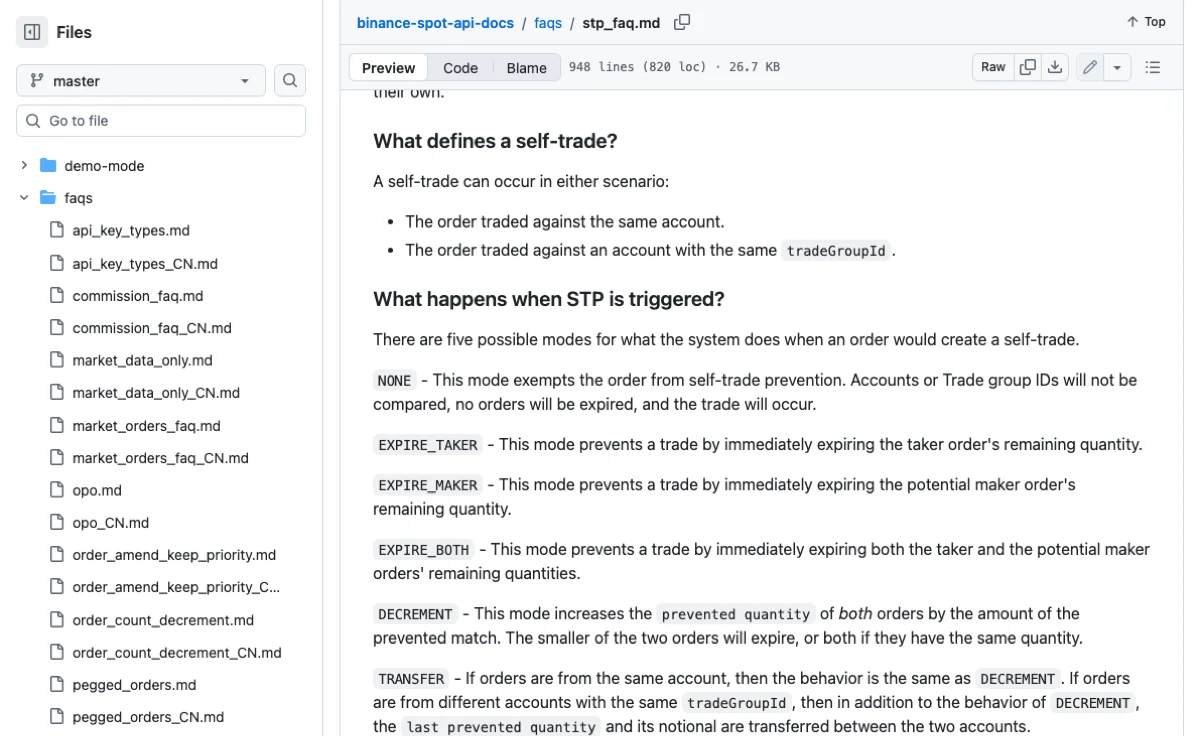This screenshot has width=1200, height=736.
Task: Expand the demo-mode folder chevron
Action: pyautogui.click(x=24, y=166)
